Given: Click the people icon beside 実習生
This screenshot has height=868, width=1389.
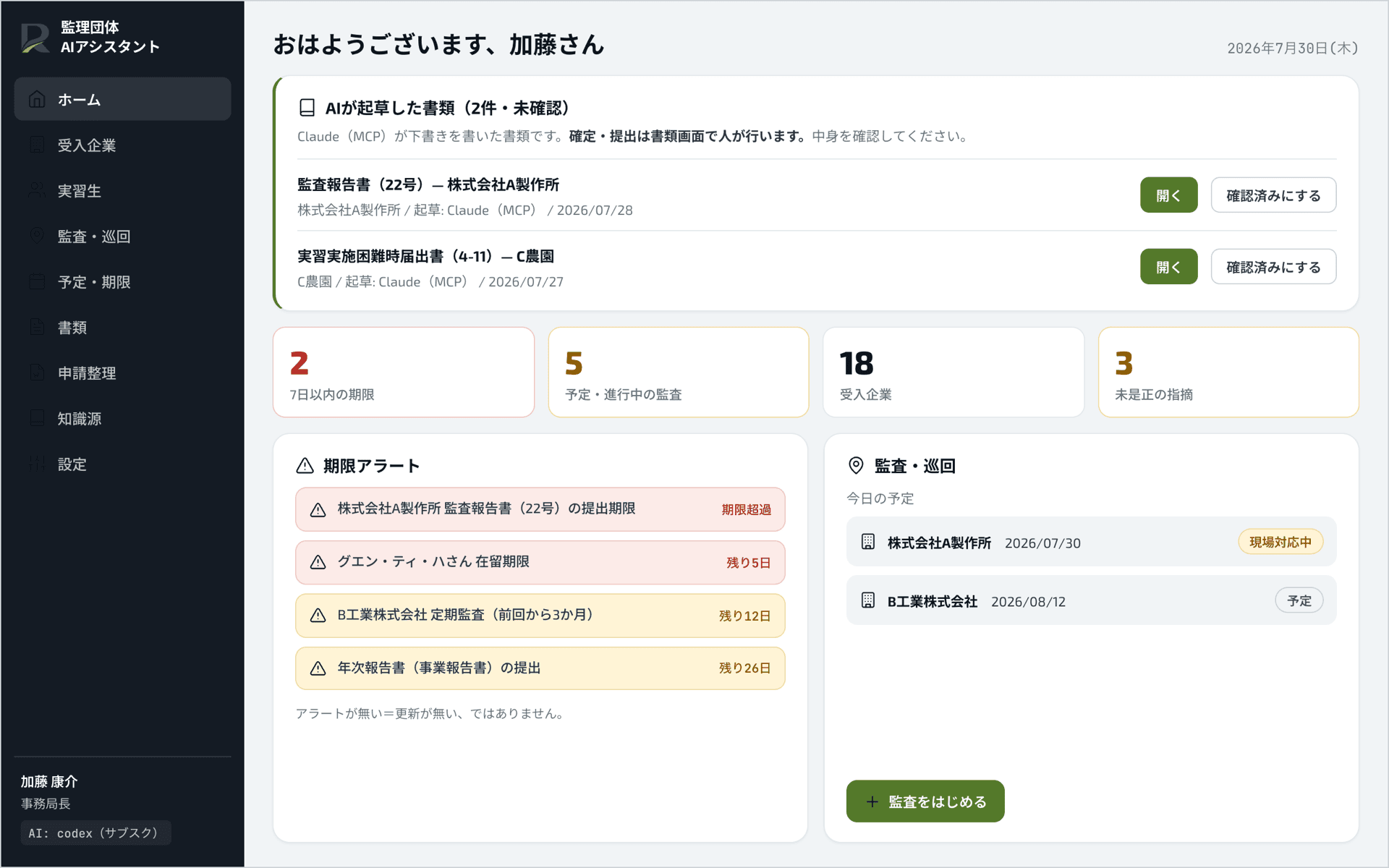Looking at the screenshot, I should (x=37, y=190).
